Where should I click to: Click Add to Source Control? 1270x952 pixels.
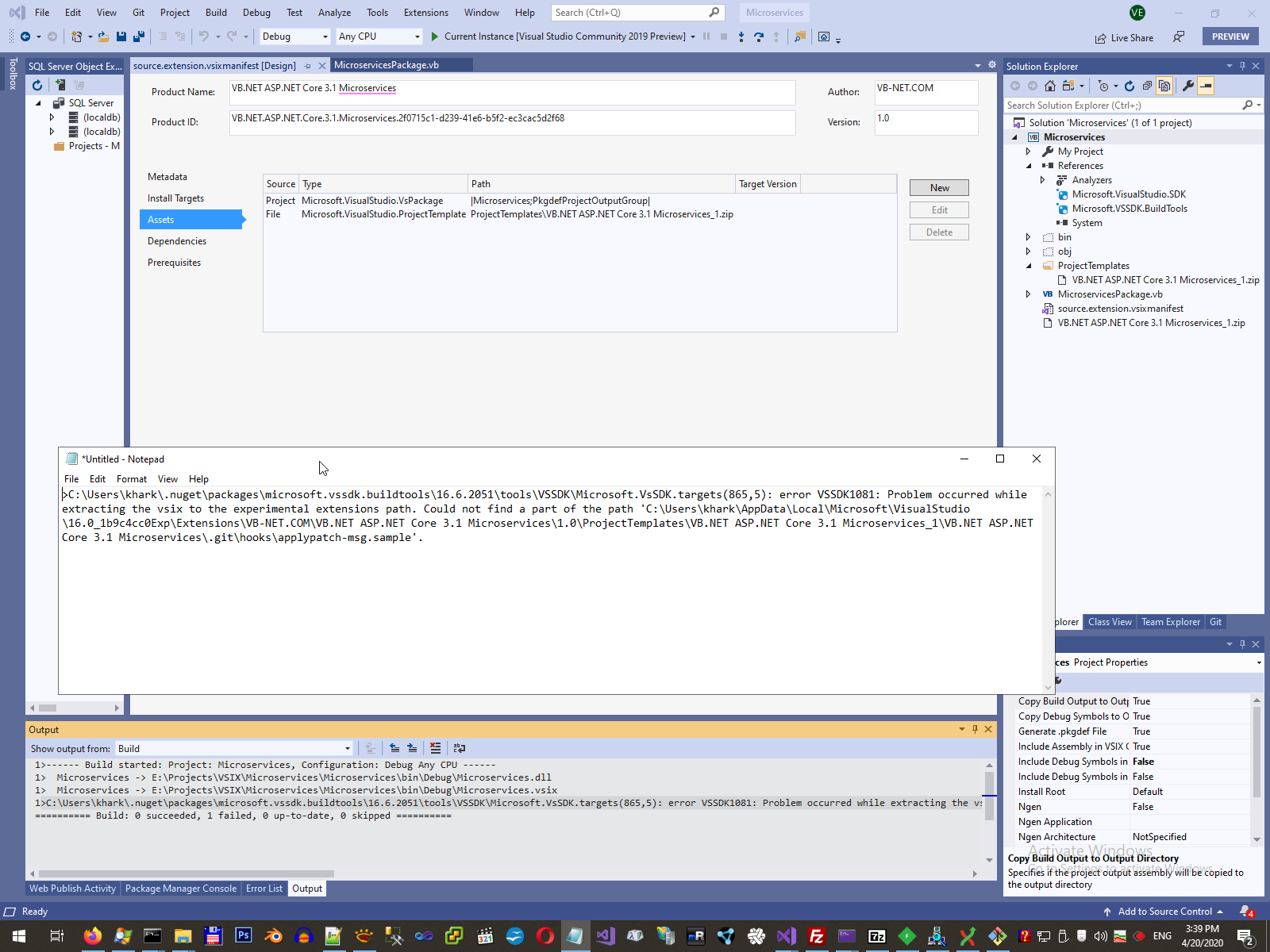click(x=1164, y=912)
